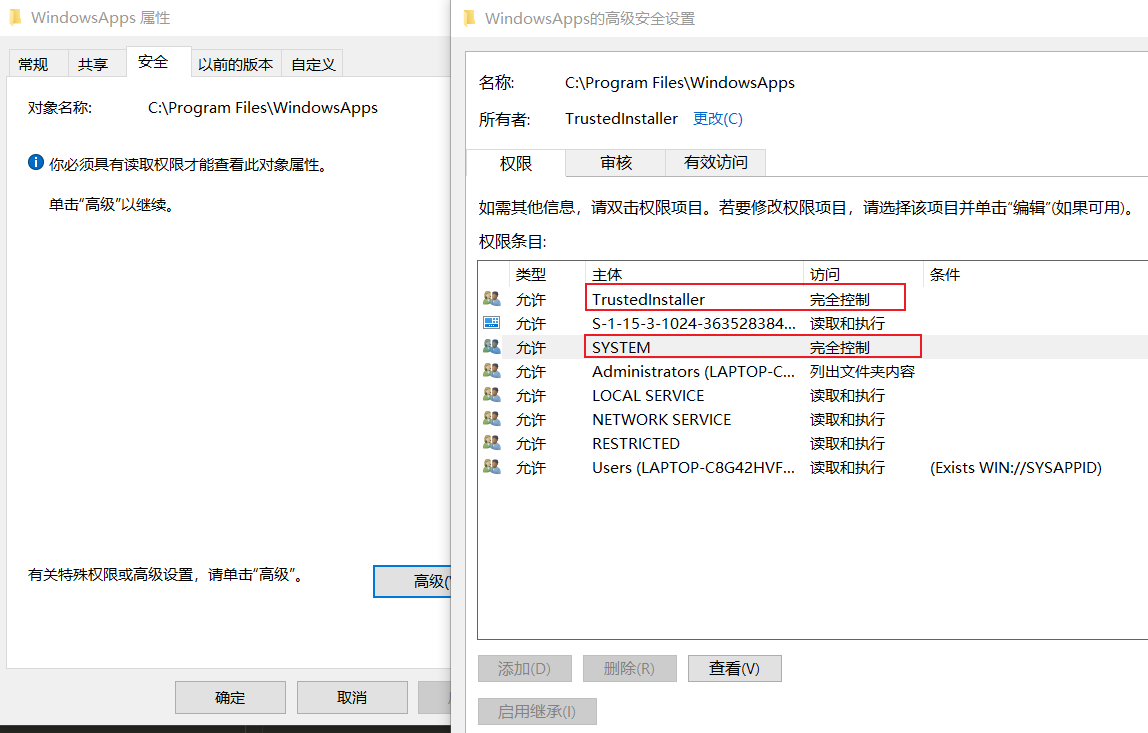
Task: Click the user icon of the TrustedInstaller row
Action: 491,299
